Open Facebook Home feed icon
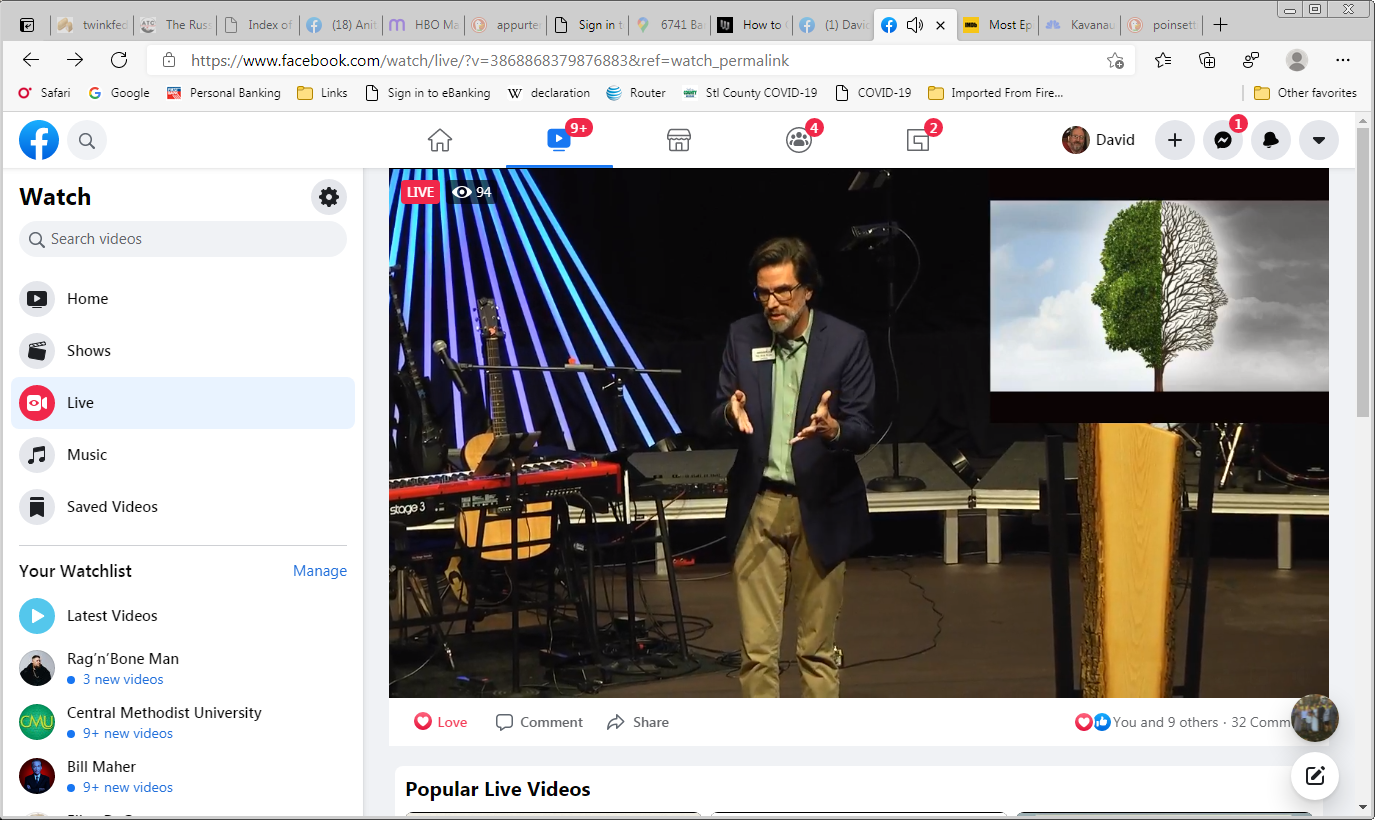 coord(440,140)
